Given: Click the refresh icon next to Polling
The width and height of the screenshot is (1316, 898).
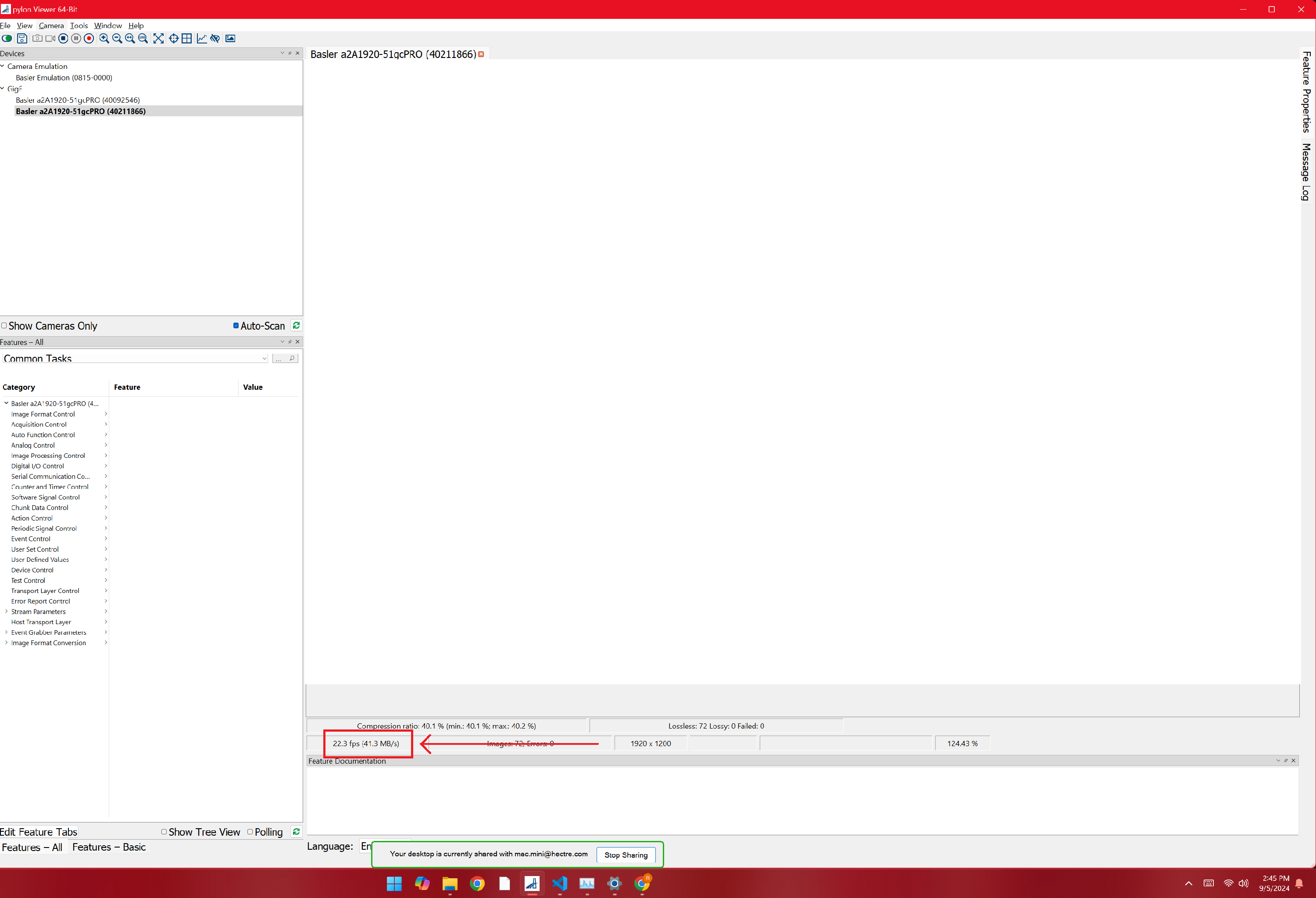Looking at the screenshot, I should coord(296,832).
